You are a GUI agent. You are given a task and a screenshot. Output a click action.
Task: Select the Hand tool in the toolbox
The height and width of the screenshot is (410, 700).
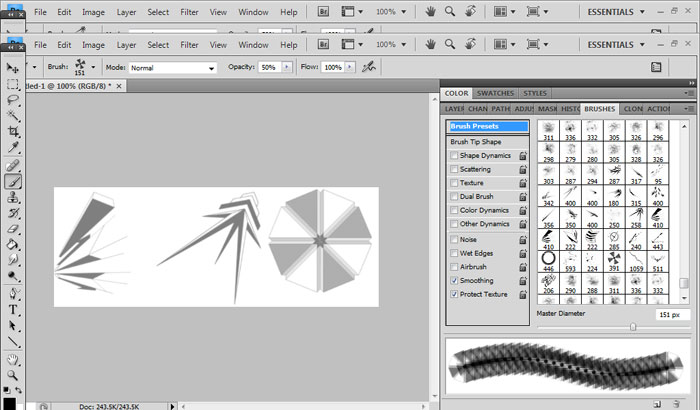(x=13, y=360)
